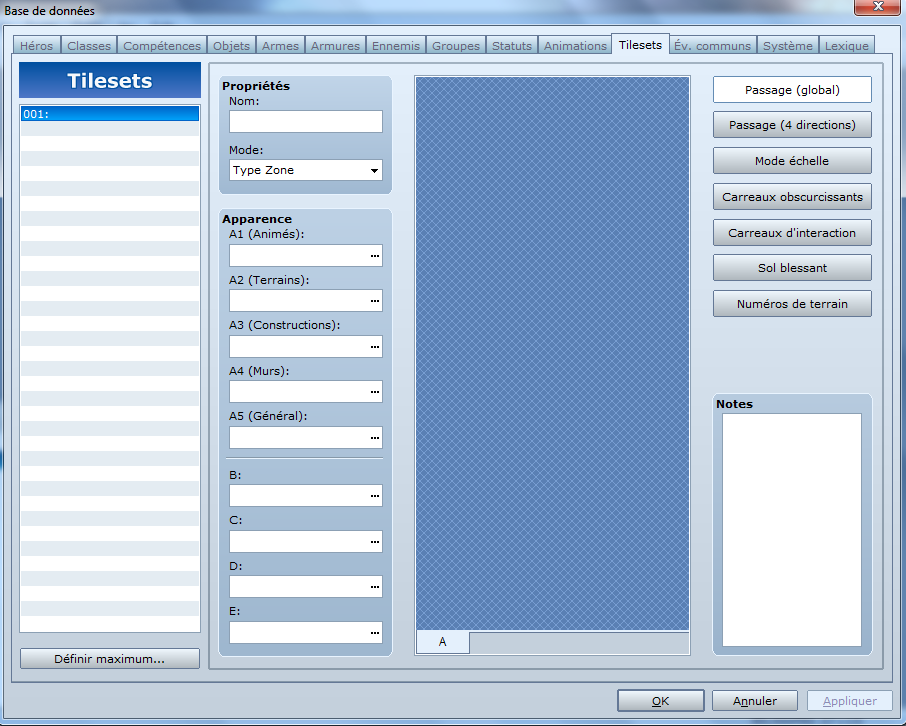
Task: Open the Héros tab
Action: 36,46
